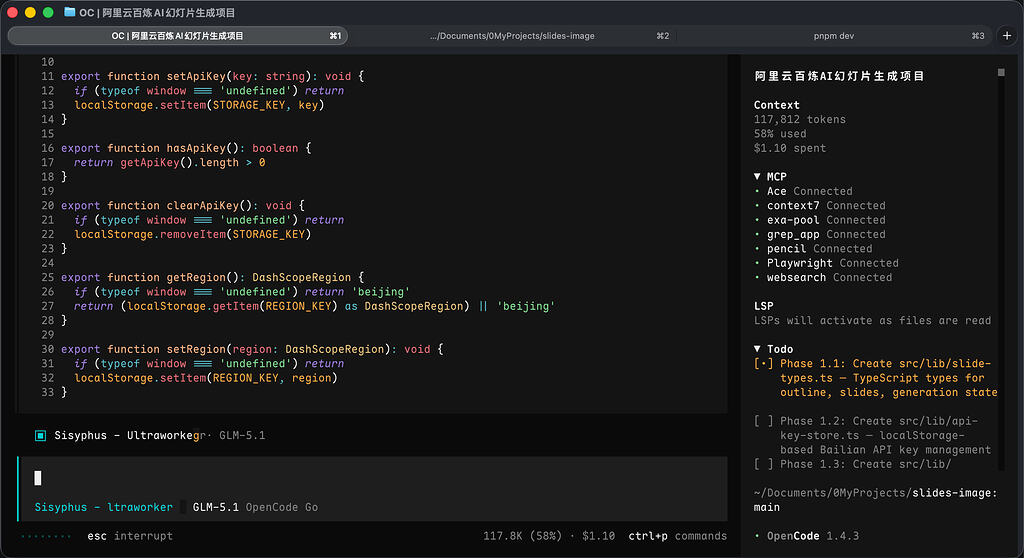The image size is (1024, 558).
Task: Click code line 11 setApiKey function declaration
Action: (212, 76)
